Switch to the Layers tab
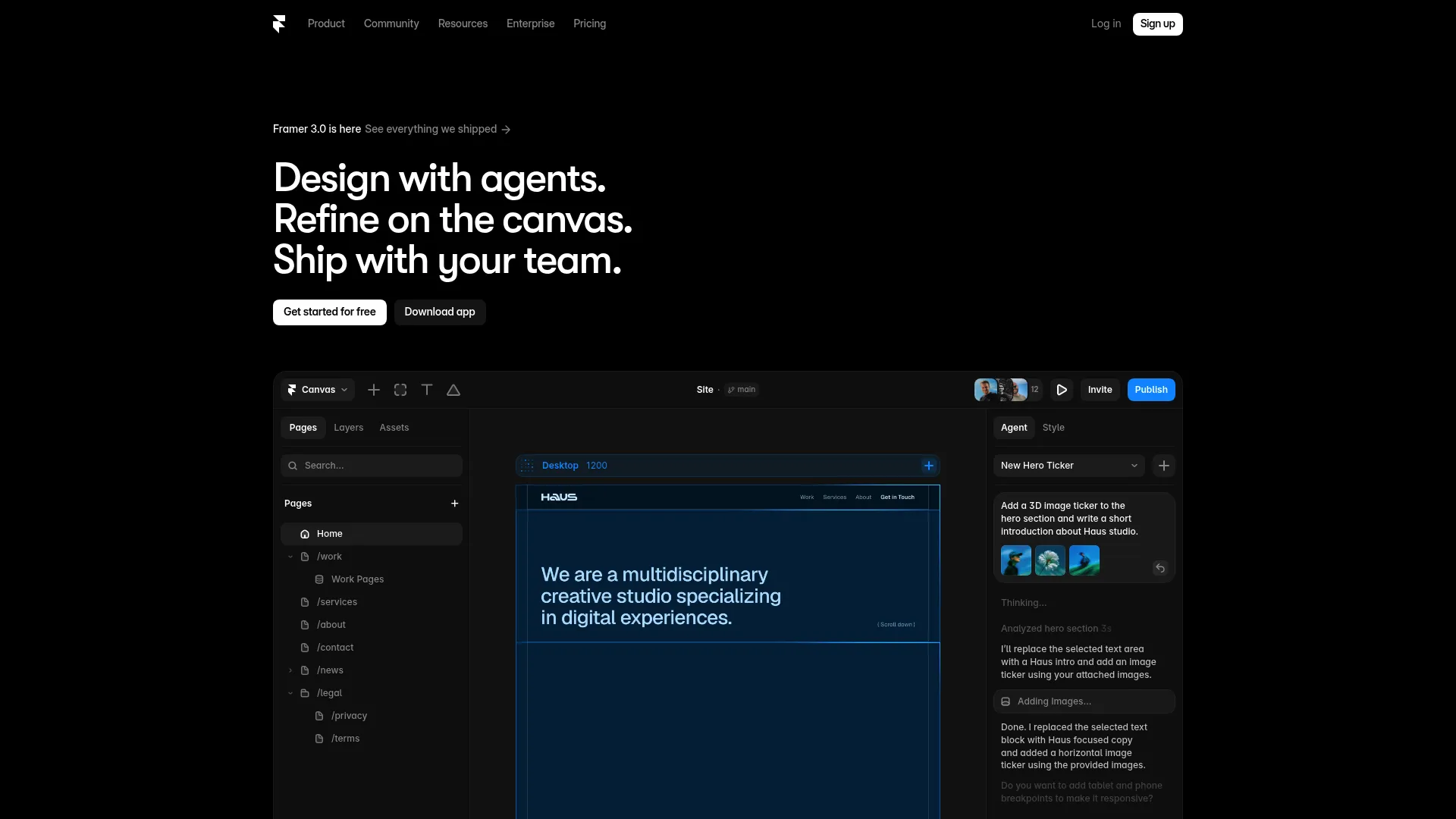 pyautogui.click(x=349, y=428)
